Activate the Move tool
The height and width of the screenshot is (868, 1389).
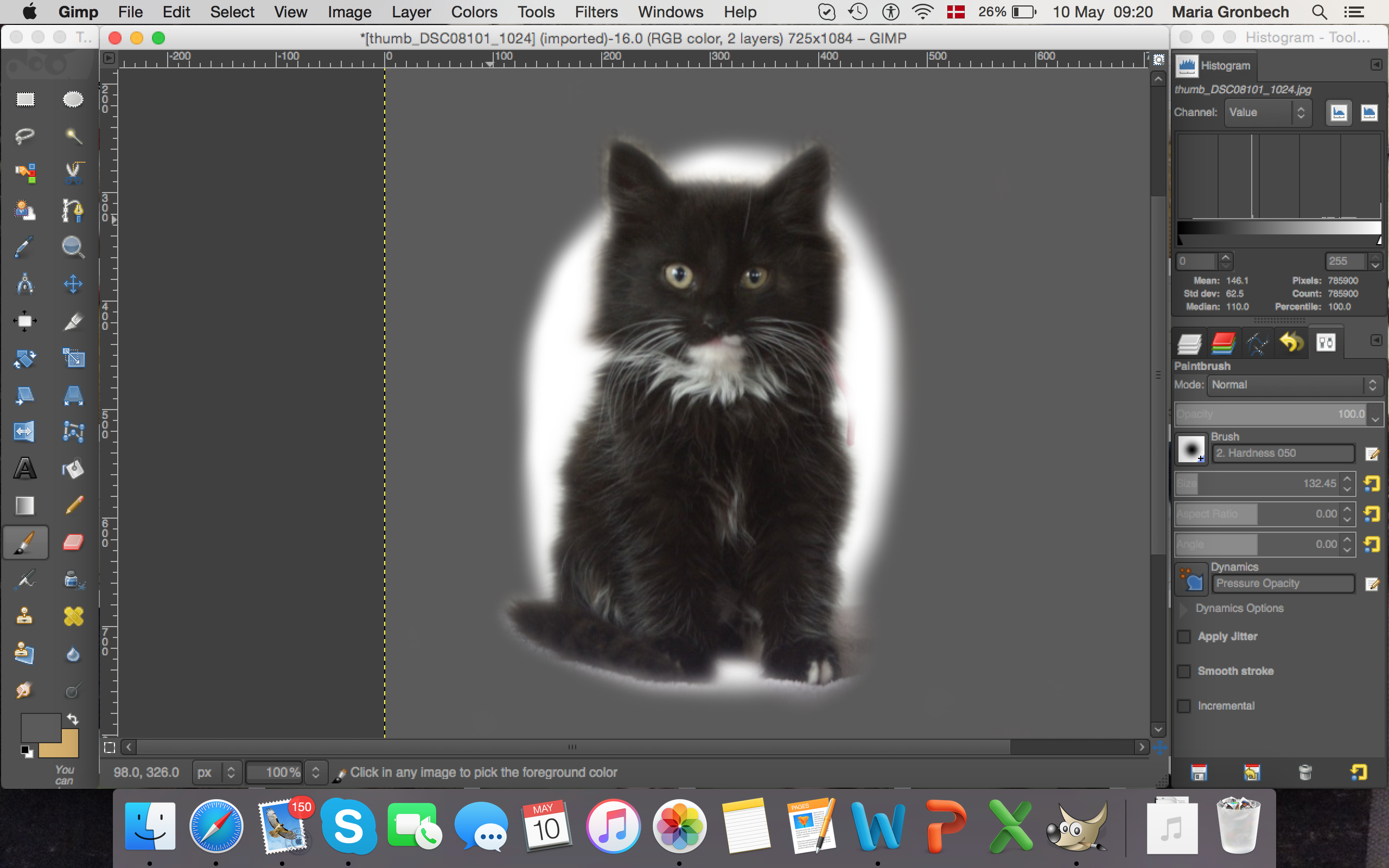73,284
